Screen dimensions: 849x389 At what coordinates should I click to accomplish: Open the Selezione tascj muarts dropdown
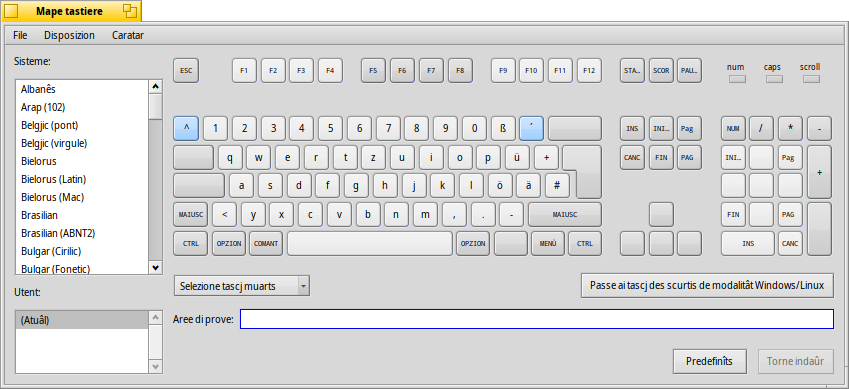coord(242,286)
